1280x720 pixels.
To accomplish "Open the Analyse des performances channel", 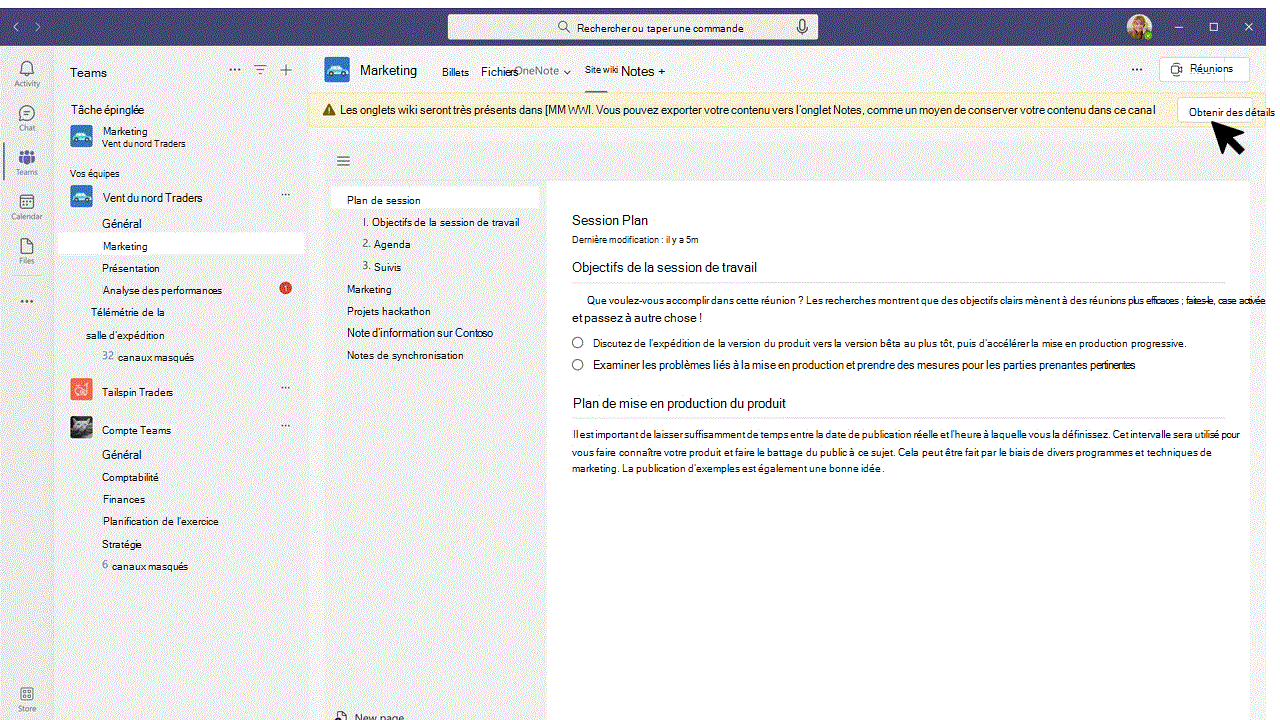I will click(162, 290).
